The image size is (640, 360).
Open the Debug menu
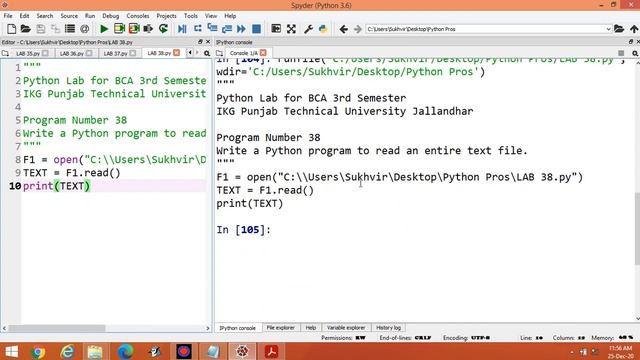tap(111, 16)
